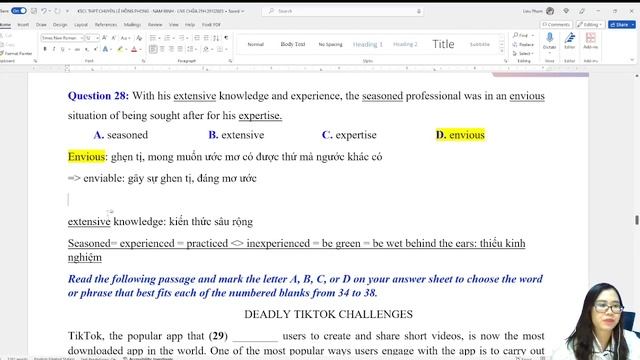Click the Search box in title bar

click(343, 11)
